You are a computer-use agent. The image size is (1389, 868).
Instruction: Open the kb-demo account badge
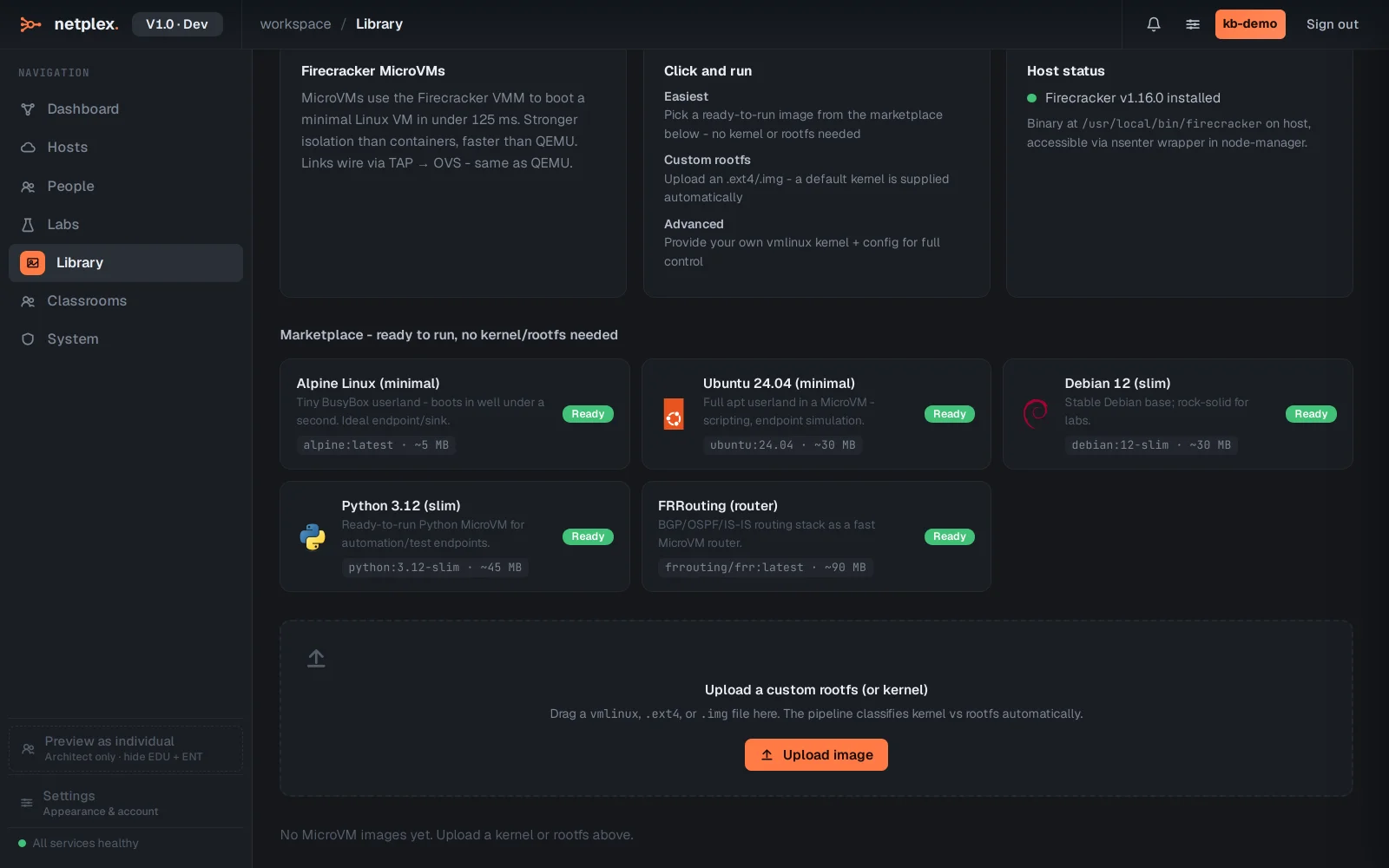pos(1250,24)
